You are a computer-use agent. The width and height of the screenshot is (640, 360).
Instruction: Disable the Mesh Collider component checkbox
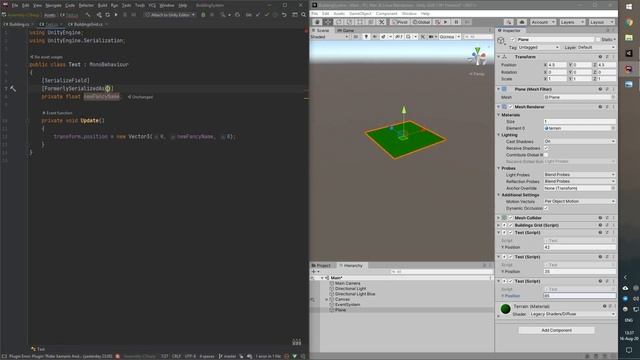point(511,218)
